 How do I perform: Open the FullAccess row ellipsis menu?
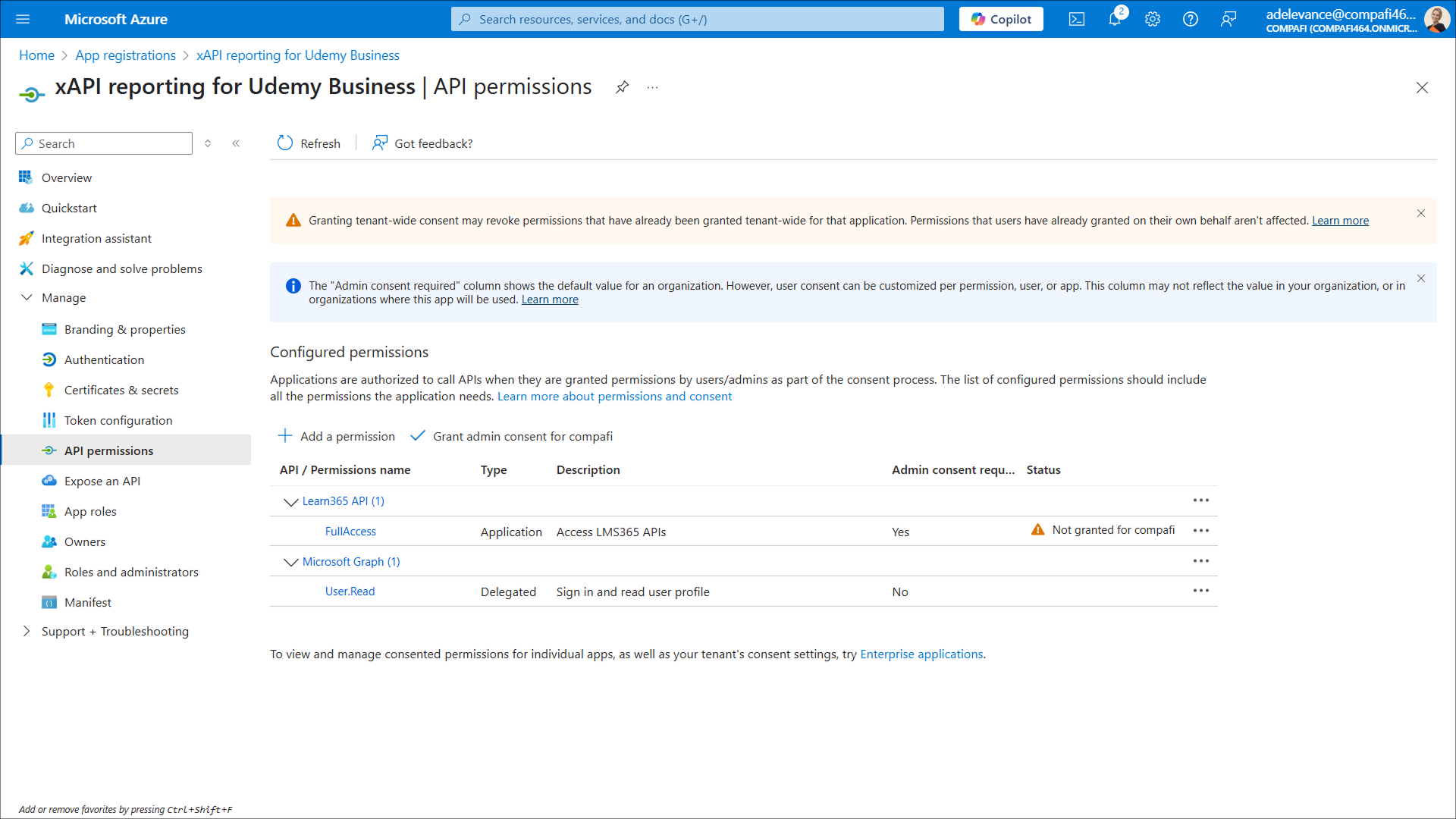coord(1200,531)
